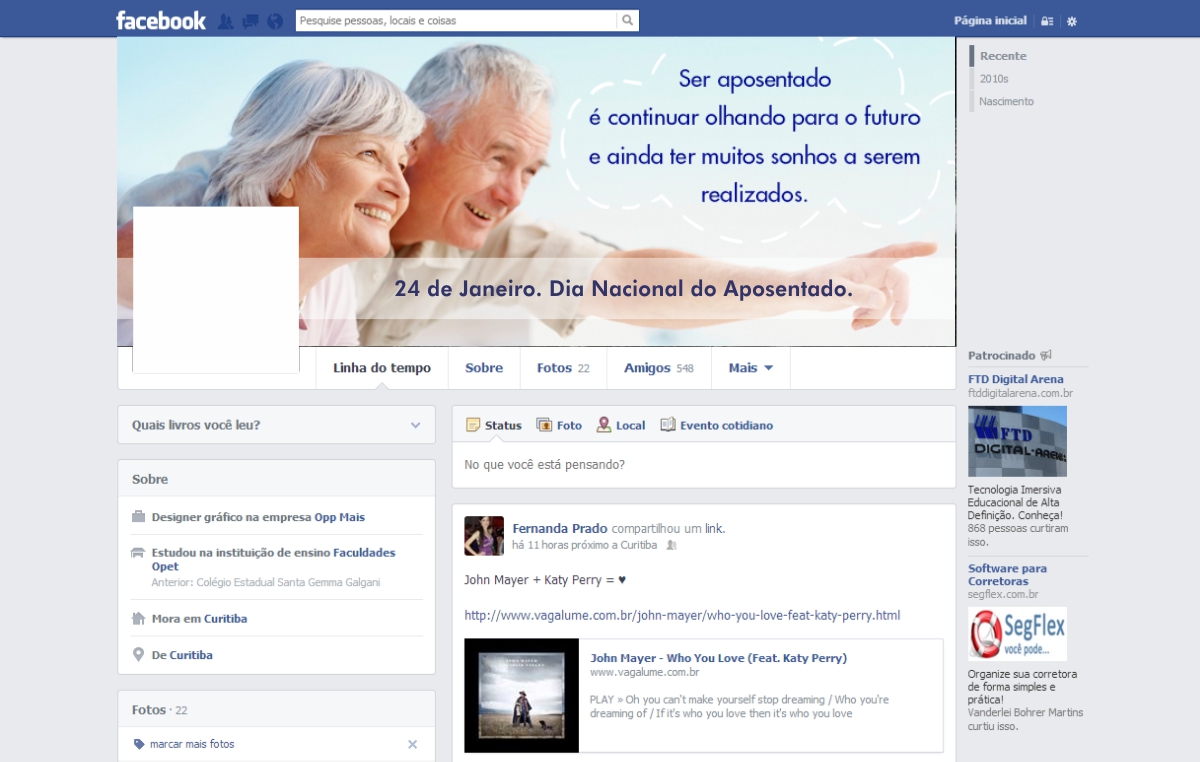Click 'há 11 horas' post timestamp
1200x762 pixels.
click(x=539, y=545)
